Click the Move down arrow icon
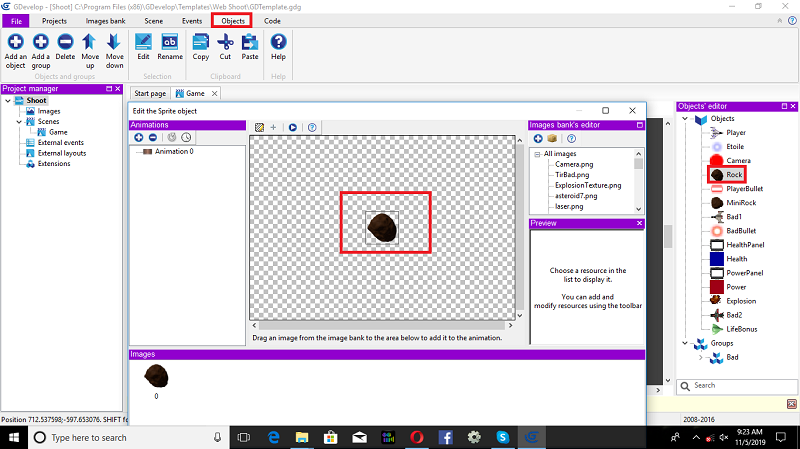This screenshot has width=800, height=449. point(114,41)
